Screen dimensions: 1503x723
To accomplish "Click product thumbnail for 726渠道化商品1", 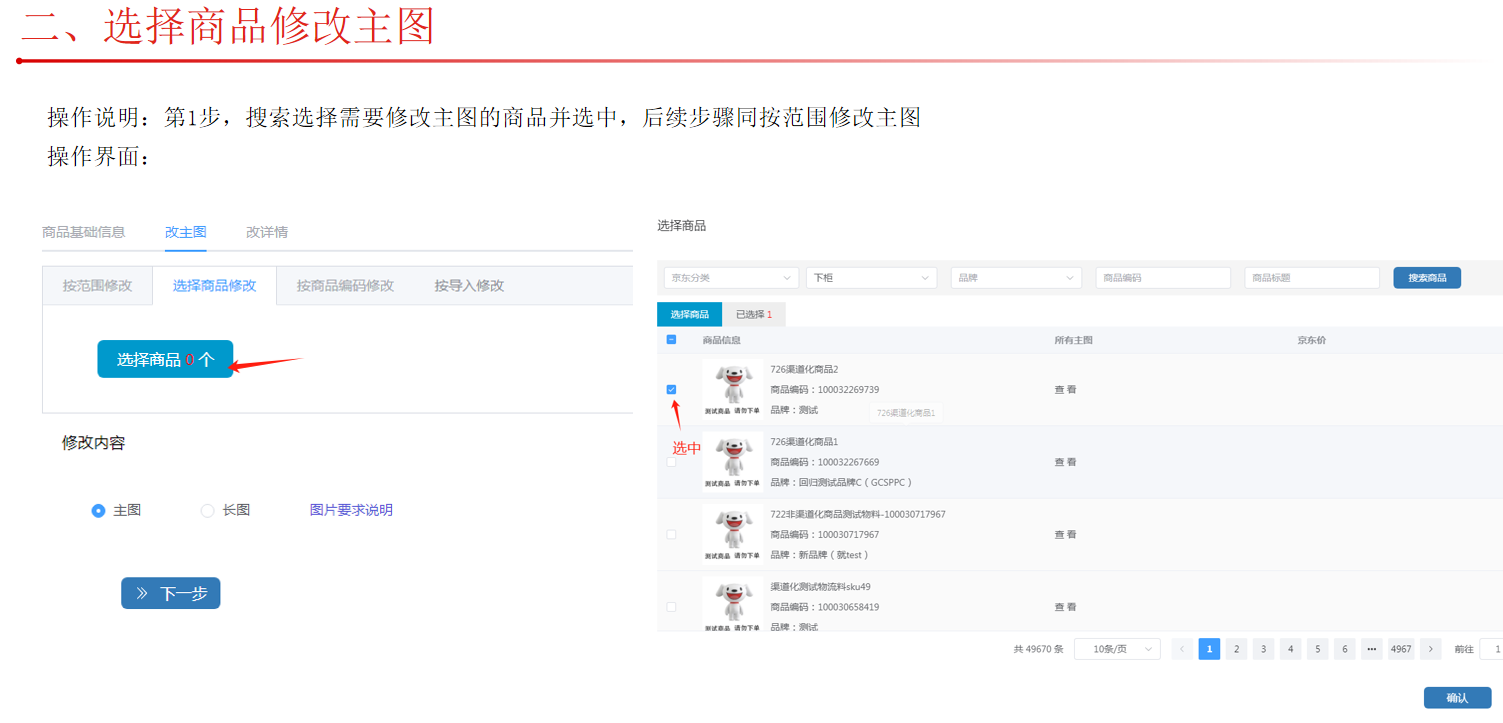I will [732, 462].
